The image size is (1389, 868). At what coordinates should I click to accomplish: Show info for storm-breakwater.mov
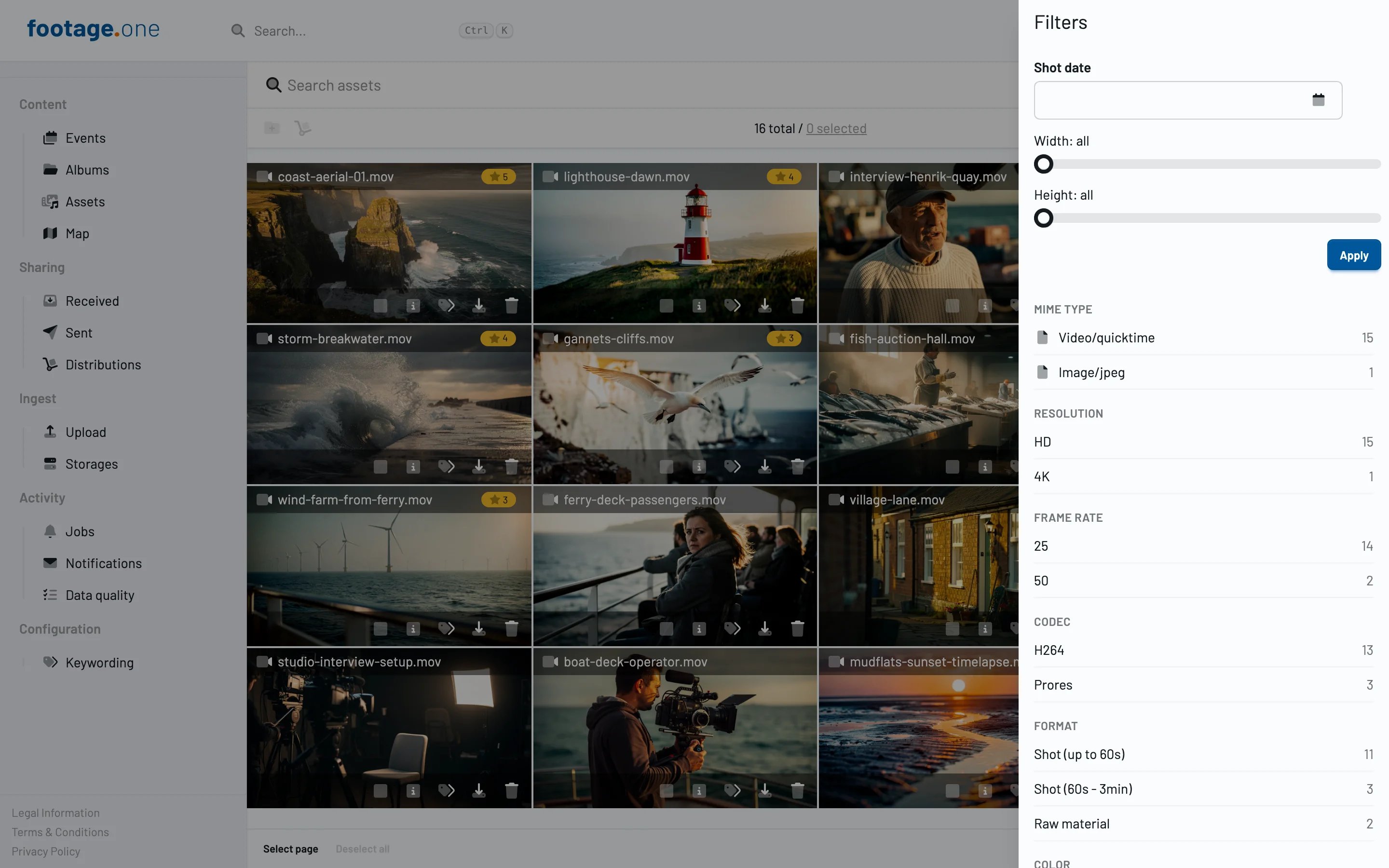point(413,467)
